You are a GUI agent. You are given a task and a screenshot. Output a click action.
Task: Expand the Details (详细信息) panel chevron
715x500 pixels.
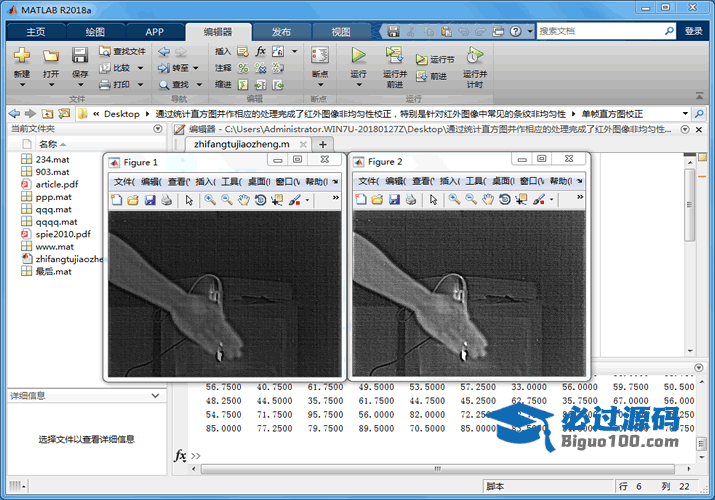click(155, 396)
